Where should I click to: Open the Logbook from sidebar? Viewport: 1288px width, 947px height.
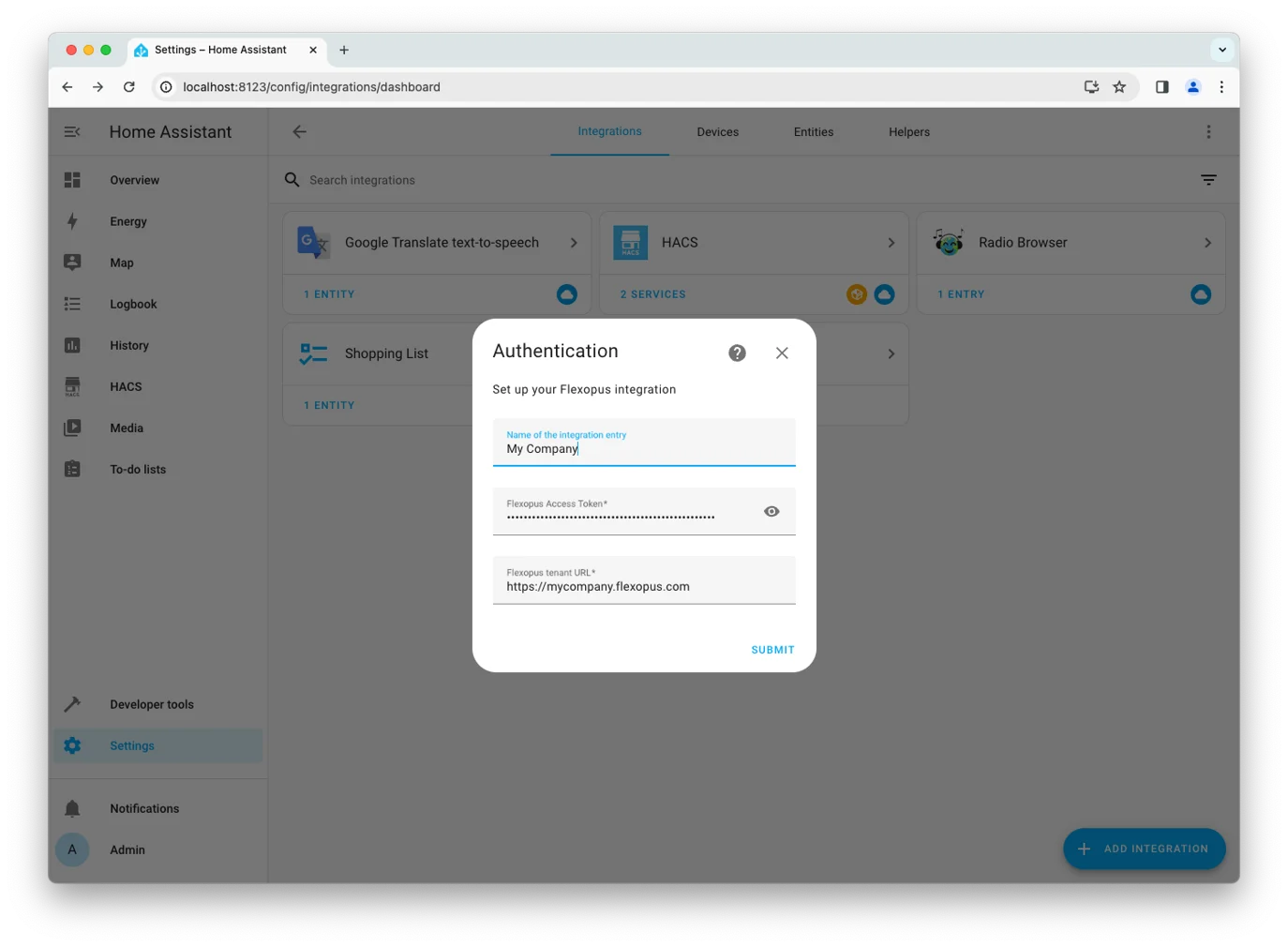pos(133,304)
